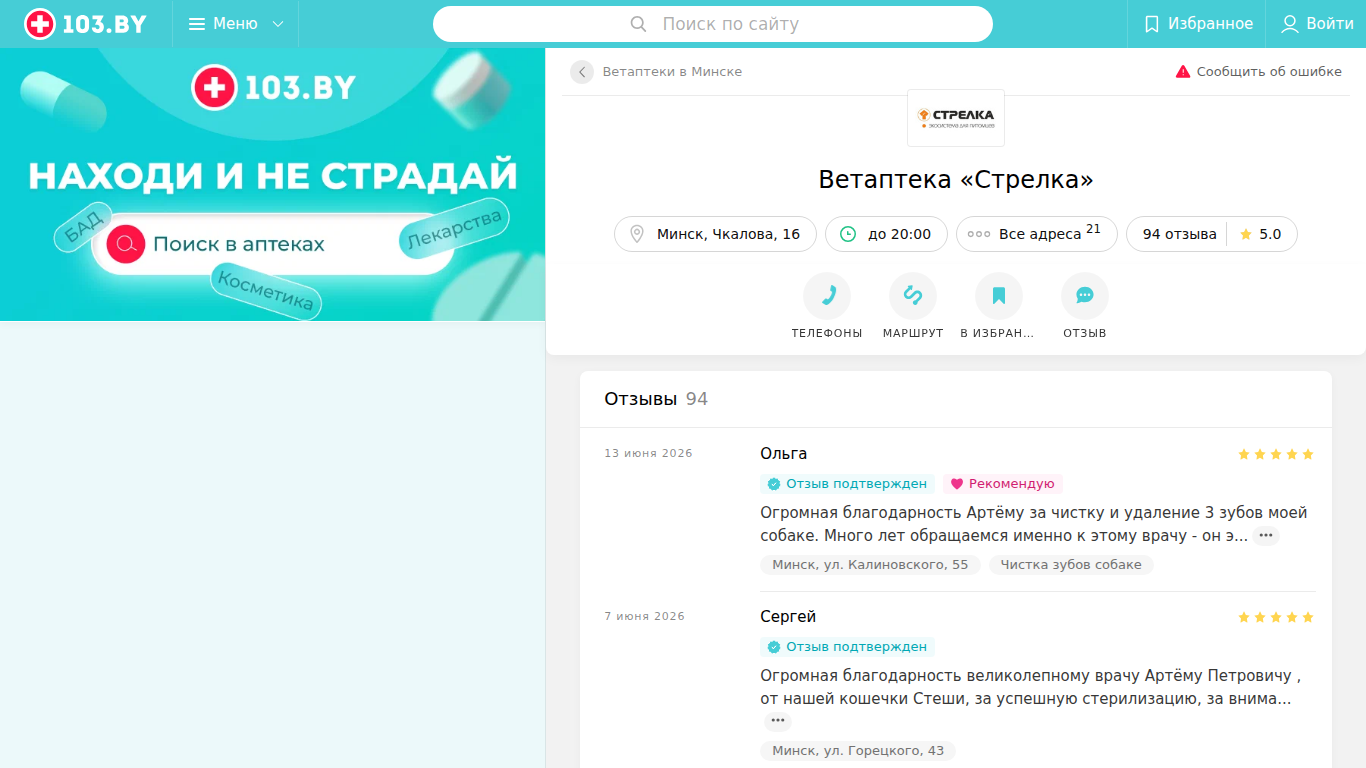Click the Телефоны phone icon
Image resolution: width=1366 pixels, height=768 pixels.
click(x=827, y=296)
